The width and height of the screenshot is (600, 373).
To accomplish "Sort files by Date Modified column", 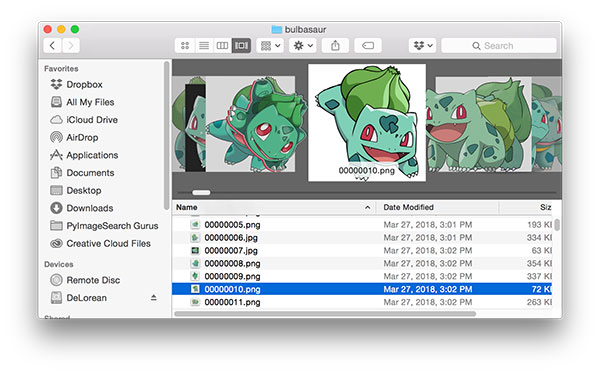I will point(408,207).
